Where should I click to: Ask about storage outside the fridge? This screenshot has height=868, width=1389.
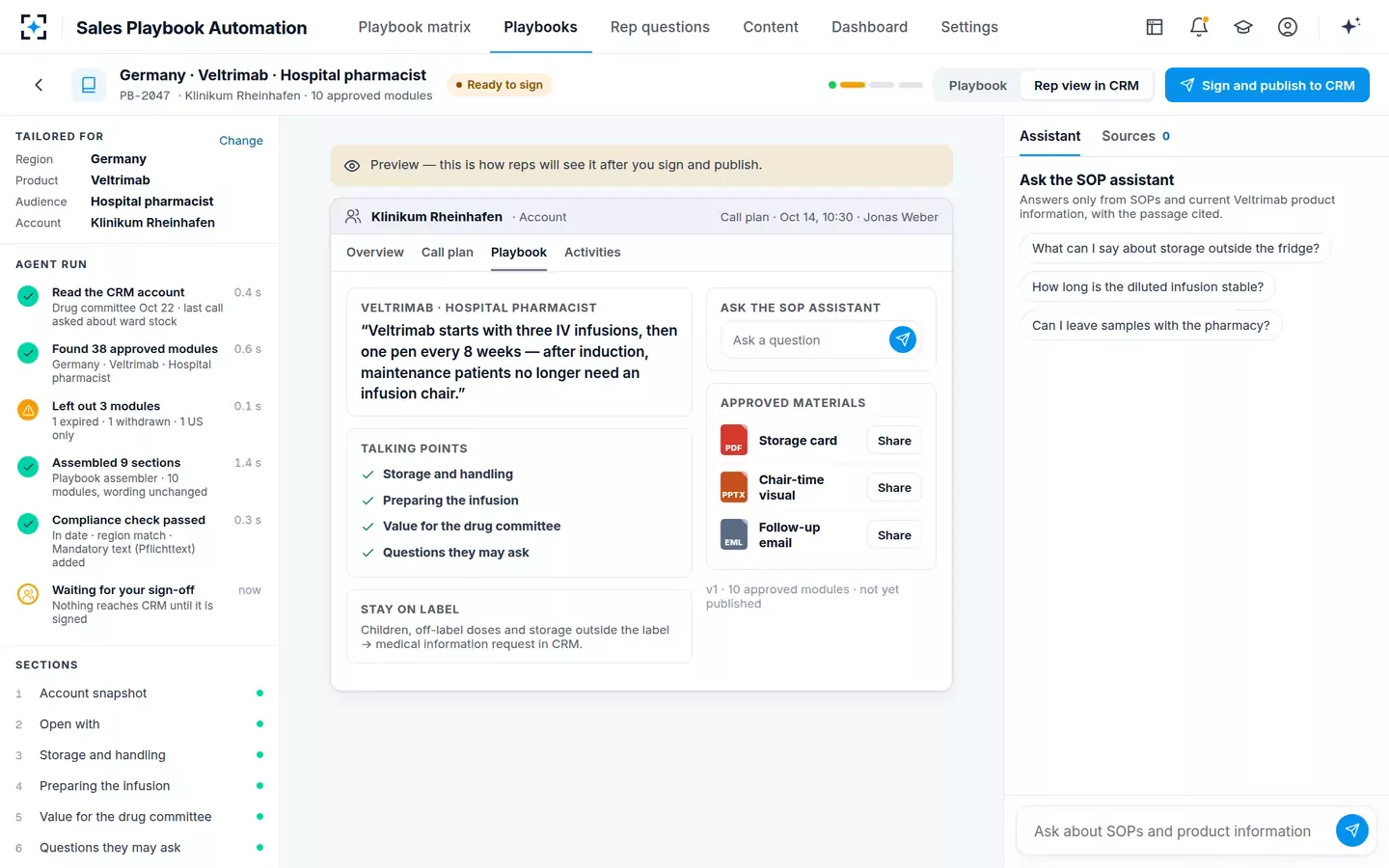pyautogui.click(x=1176, y=248)
